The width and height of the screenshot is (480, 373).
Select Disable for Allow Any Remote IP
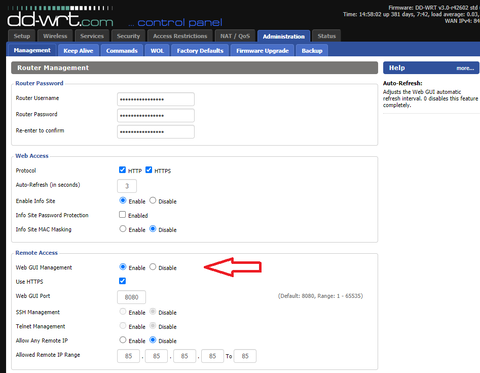[153, 340]
